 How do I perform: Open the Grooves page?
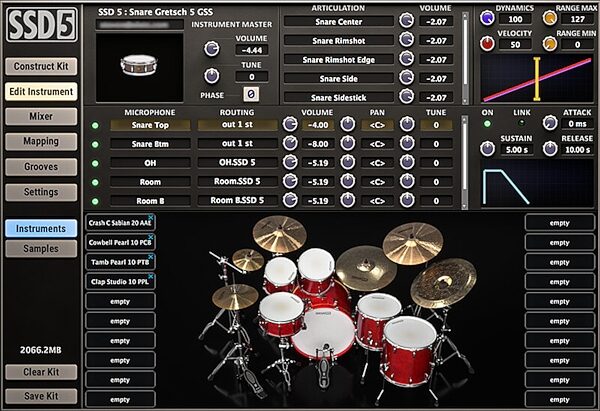(41, 167)
